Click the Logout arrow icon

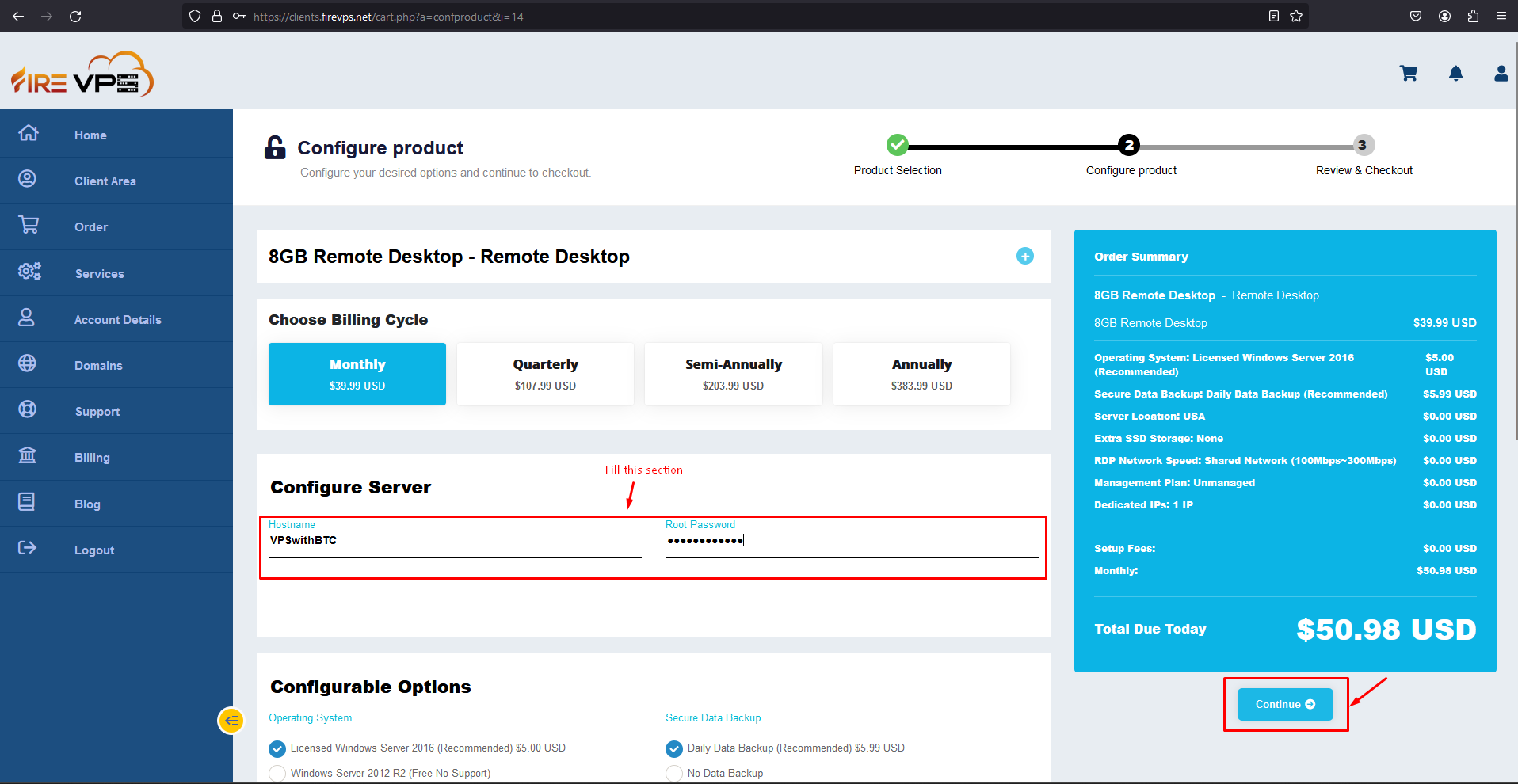coord(27,548)
